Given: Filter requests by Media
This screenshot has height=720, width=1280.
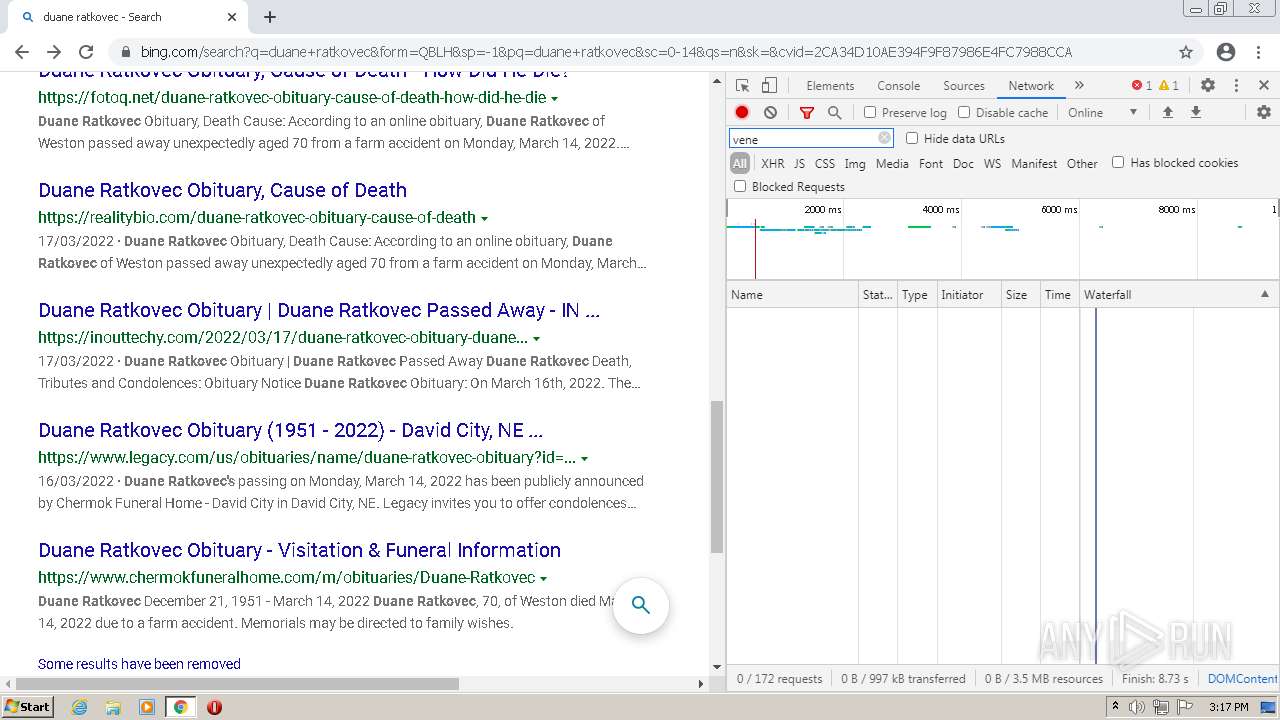Looking at the screenshot, I should coord(892,163).
